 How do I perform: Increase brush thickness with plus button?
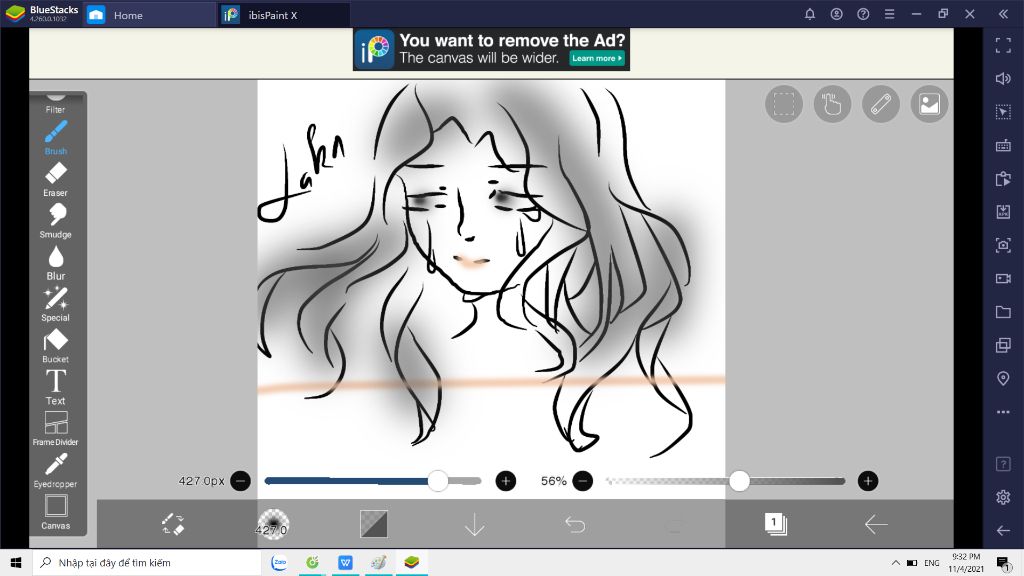505,481
